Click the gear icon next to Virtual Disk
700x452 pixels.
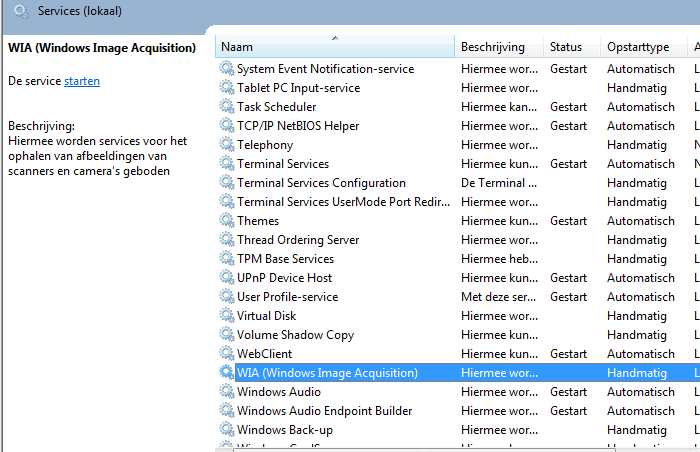coord(227,316)
